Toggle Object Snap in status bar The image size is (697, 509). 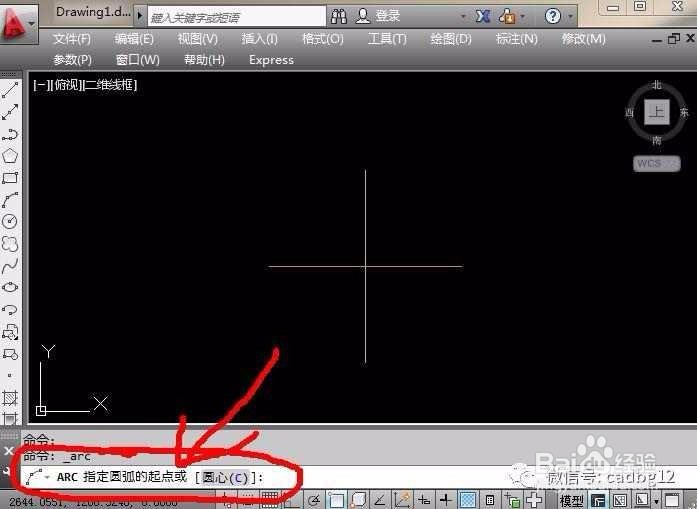coord(337,501)
